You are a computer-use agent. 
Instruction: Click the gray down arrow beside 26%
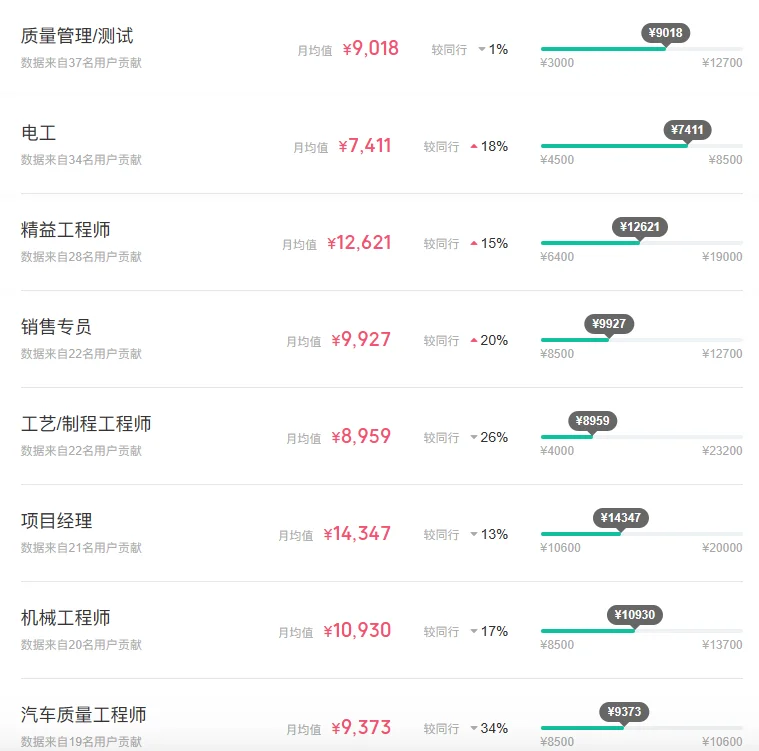pyautogui.click(x=474, y=437)
